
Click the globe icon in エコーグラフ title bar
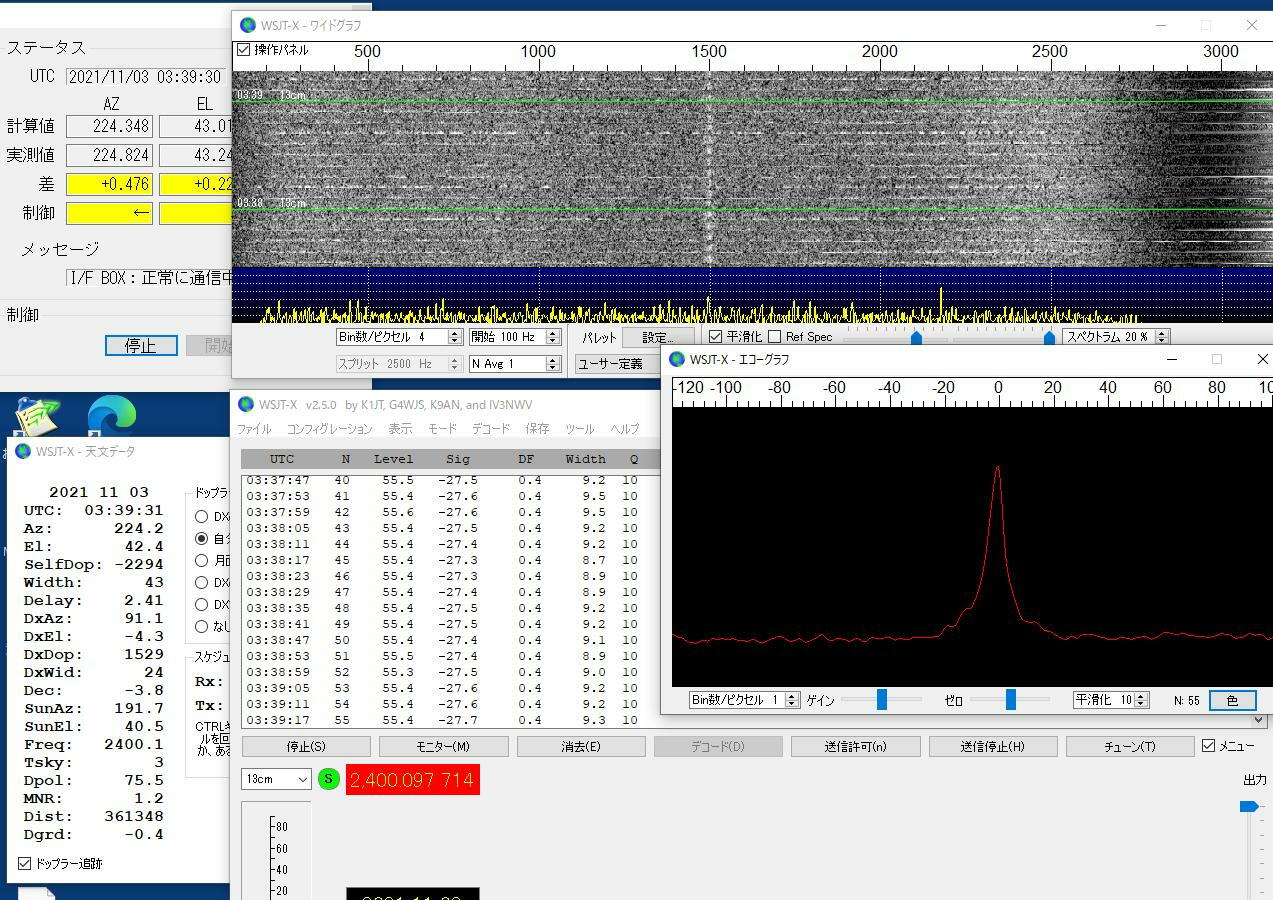pyautogui.click(x=677, y=359)
